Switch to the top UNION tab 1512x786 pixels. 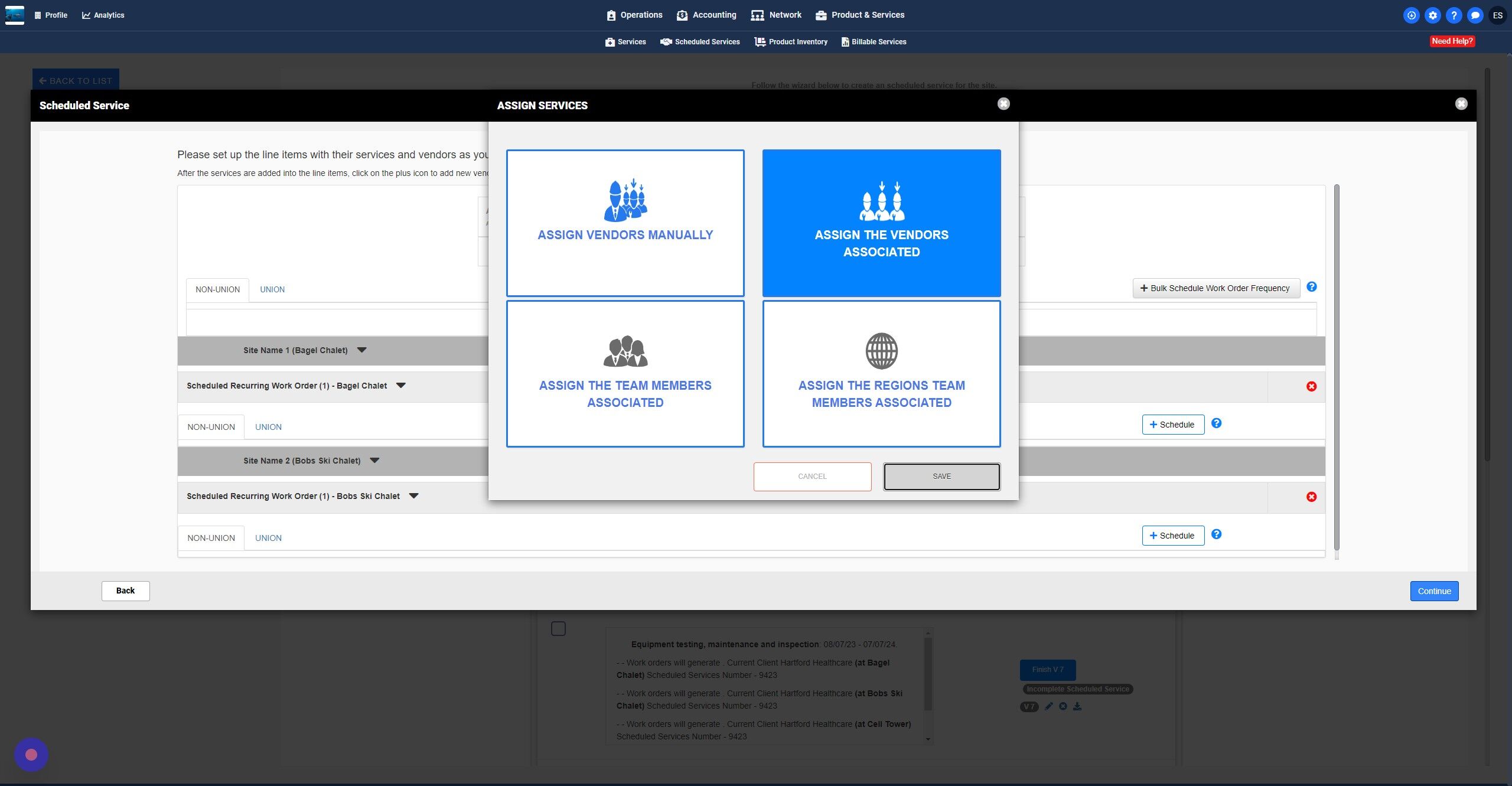(272, 289)
